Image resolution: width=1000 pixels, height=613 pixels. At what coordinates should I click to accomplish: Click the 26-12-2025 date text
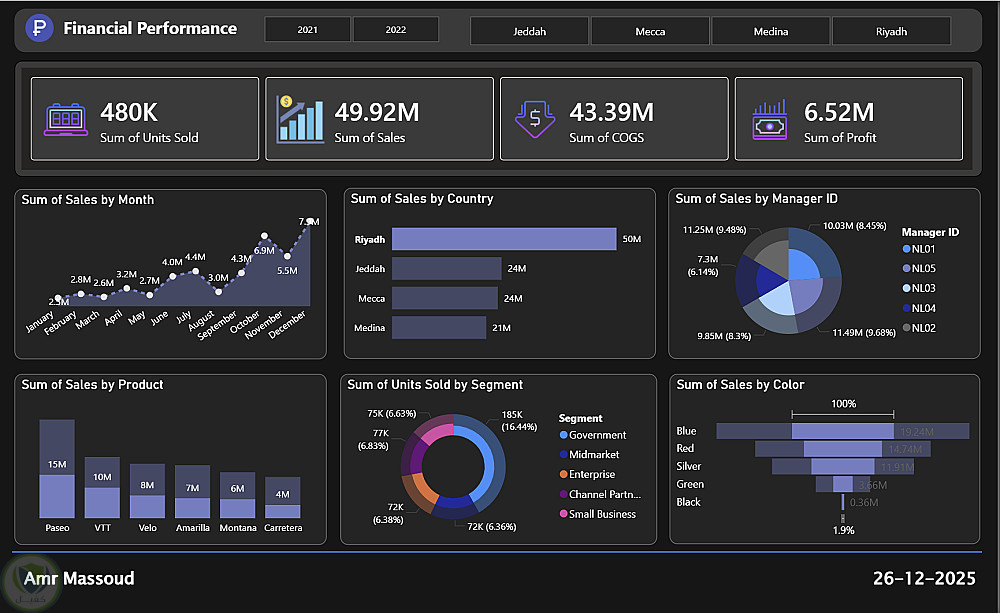point(924,579)
